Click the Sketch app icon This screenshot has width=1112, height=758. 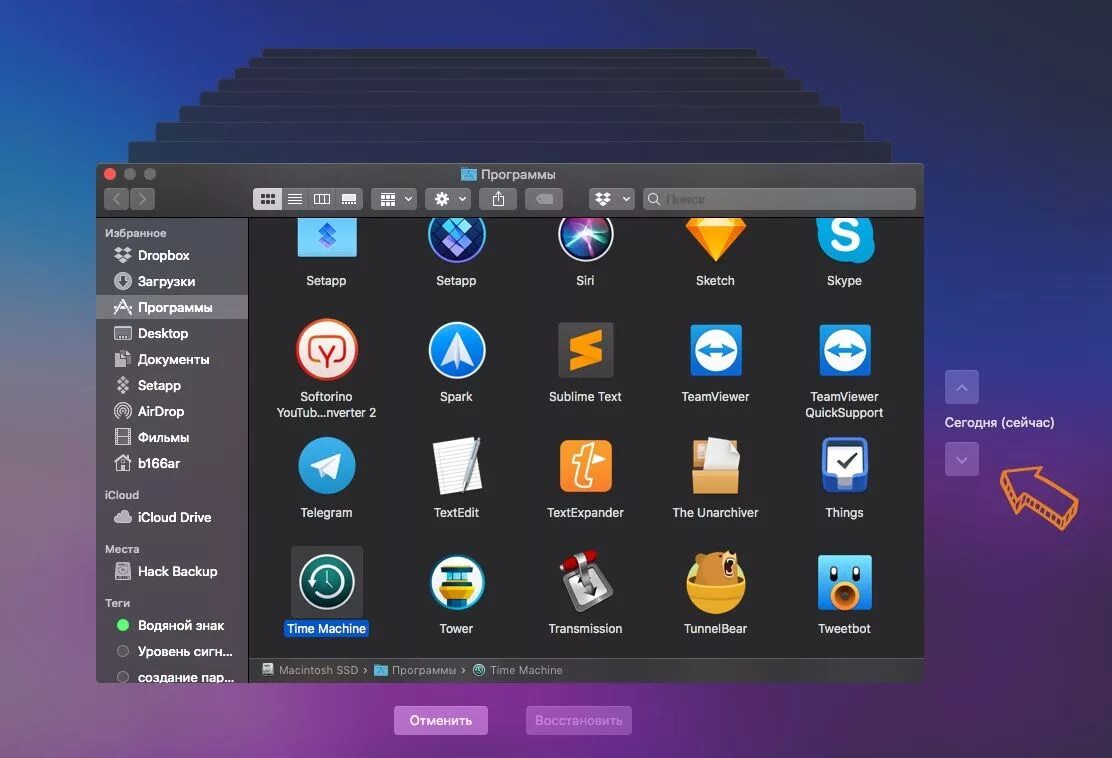[716, 239]
